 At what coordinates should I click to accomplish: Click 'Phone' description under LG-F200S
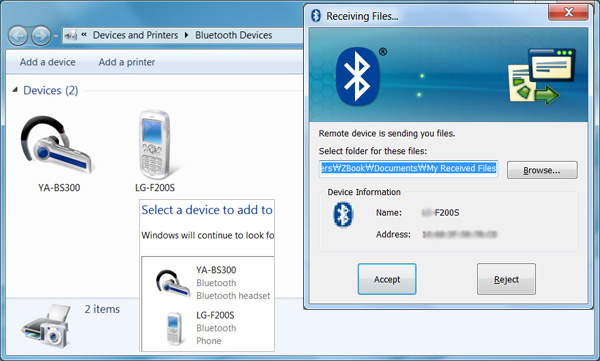(x=209, y=341)
